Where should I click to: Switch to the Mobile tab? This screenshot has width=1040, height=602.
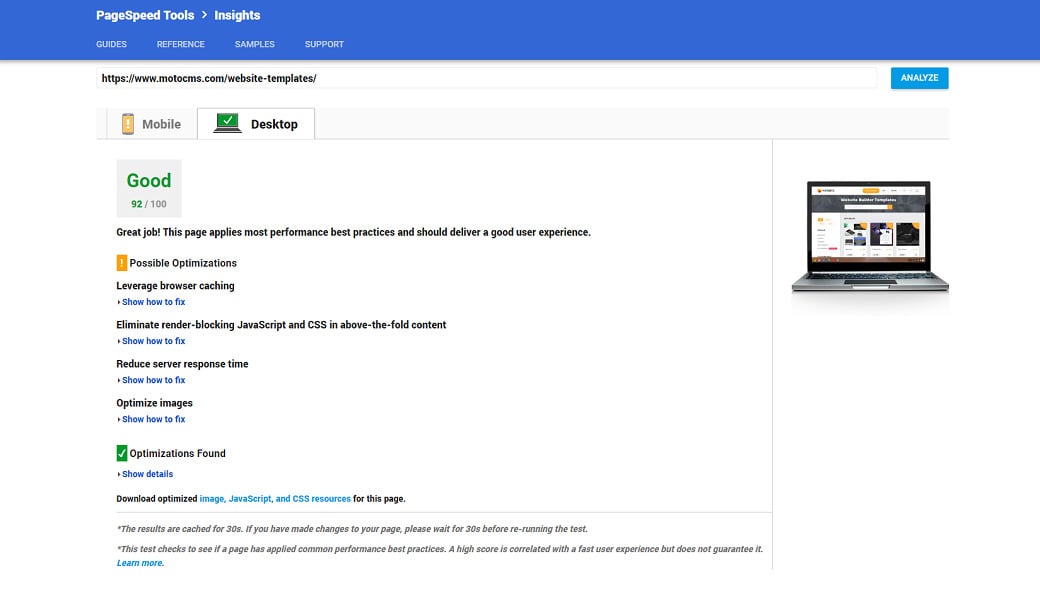(152, 124)
